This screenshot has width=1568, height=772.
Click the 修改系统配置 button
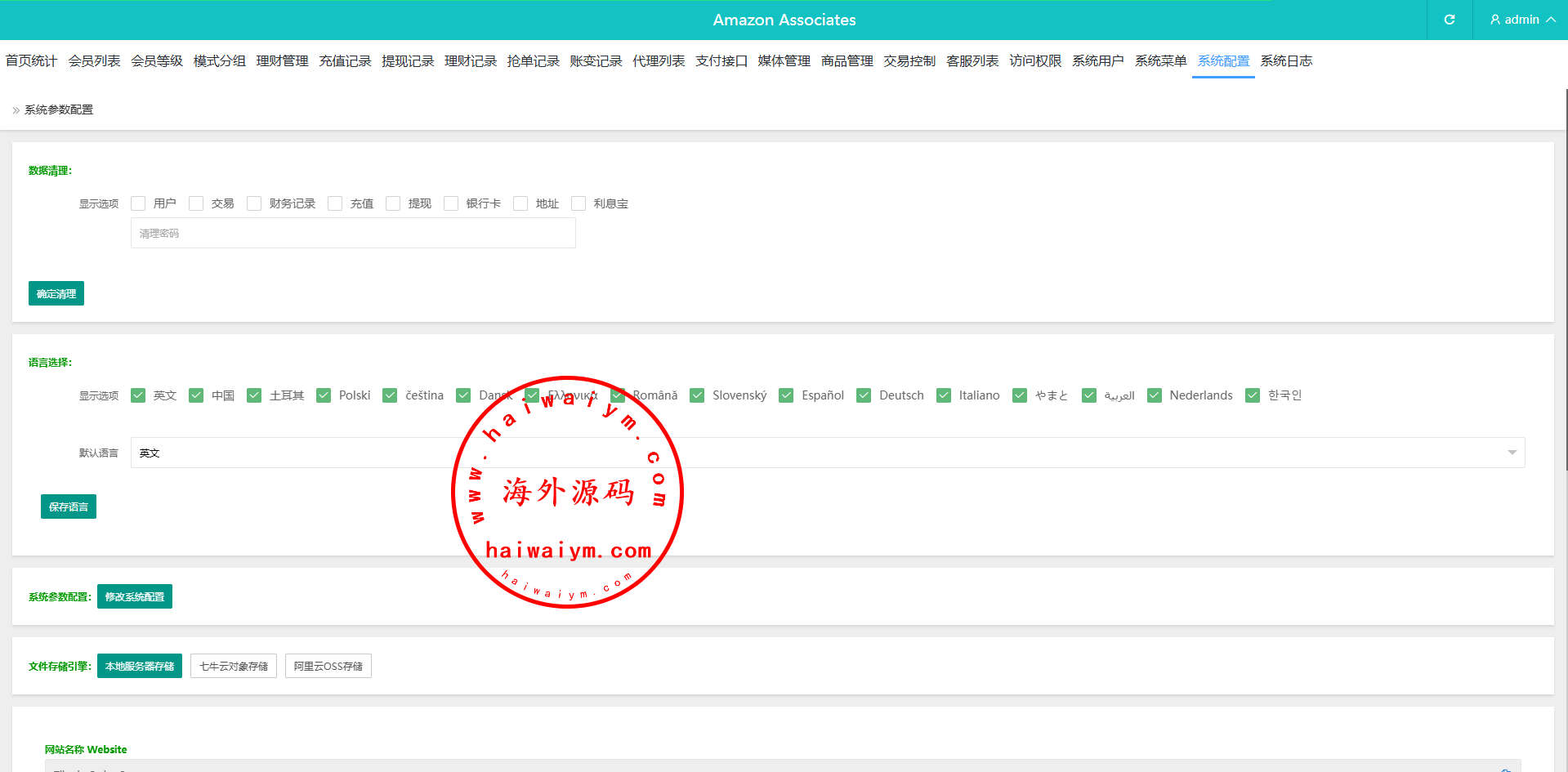(x=135, y=596)
